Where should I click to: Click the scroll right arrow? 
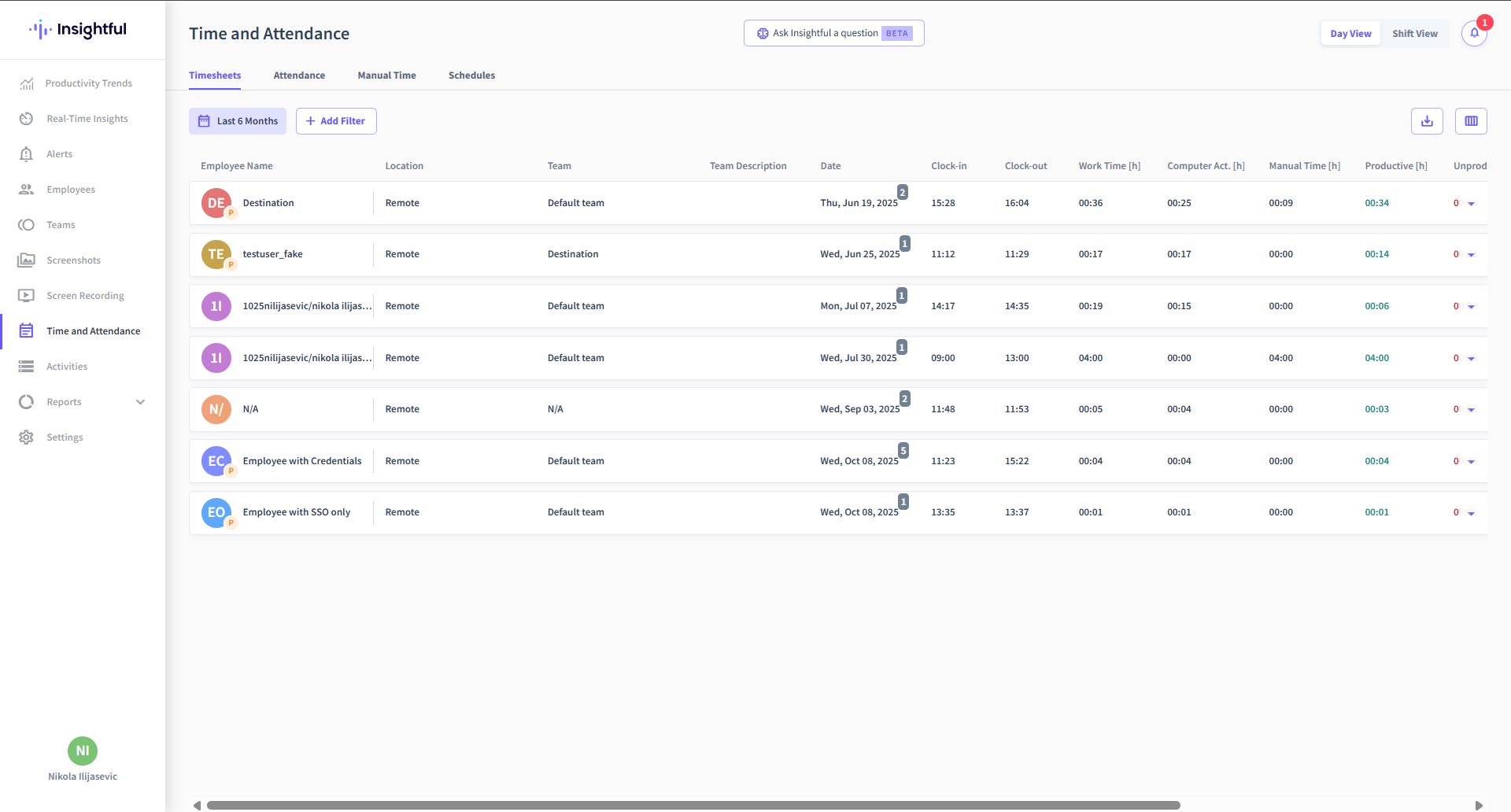click(x=1479, y=805)
